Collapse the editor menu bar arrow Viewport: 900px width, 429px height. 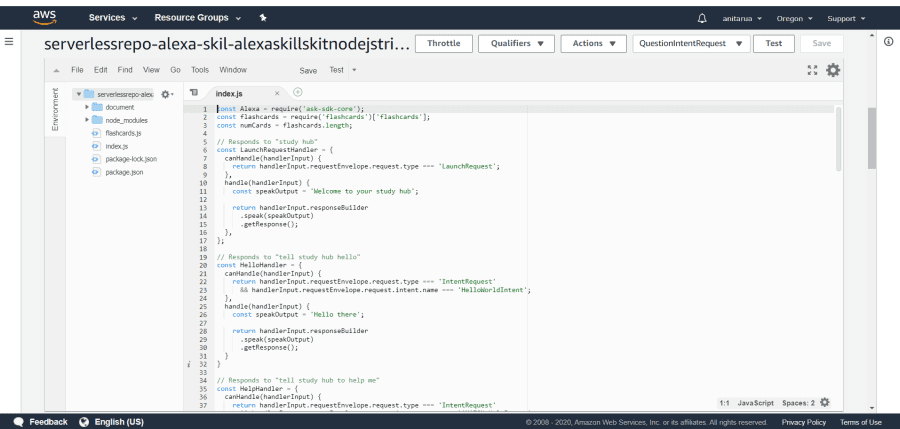tap(56, 71)
